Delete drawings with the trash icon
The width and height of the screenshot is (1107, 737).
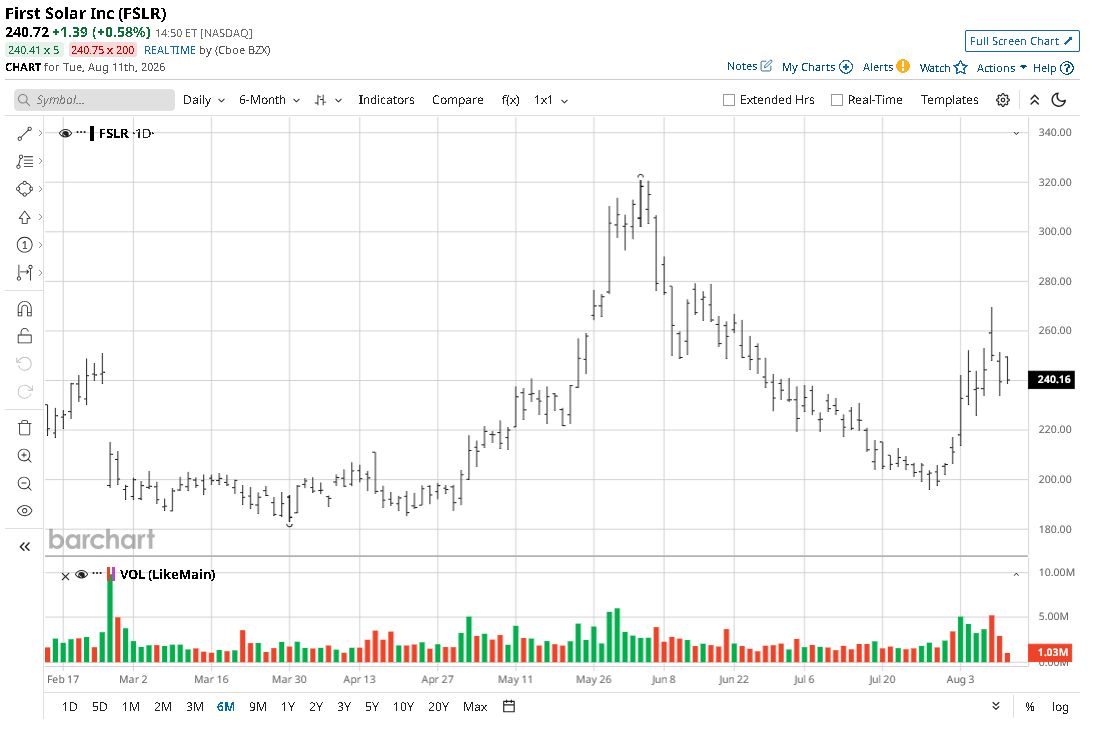[25, 428]
